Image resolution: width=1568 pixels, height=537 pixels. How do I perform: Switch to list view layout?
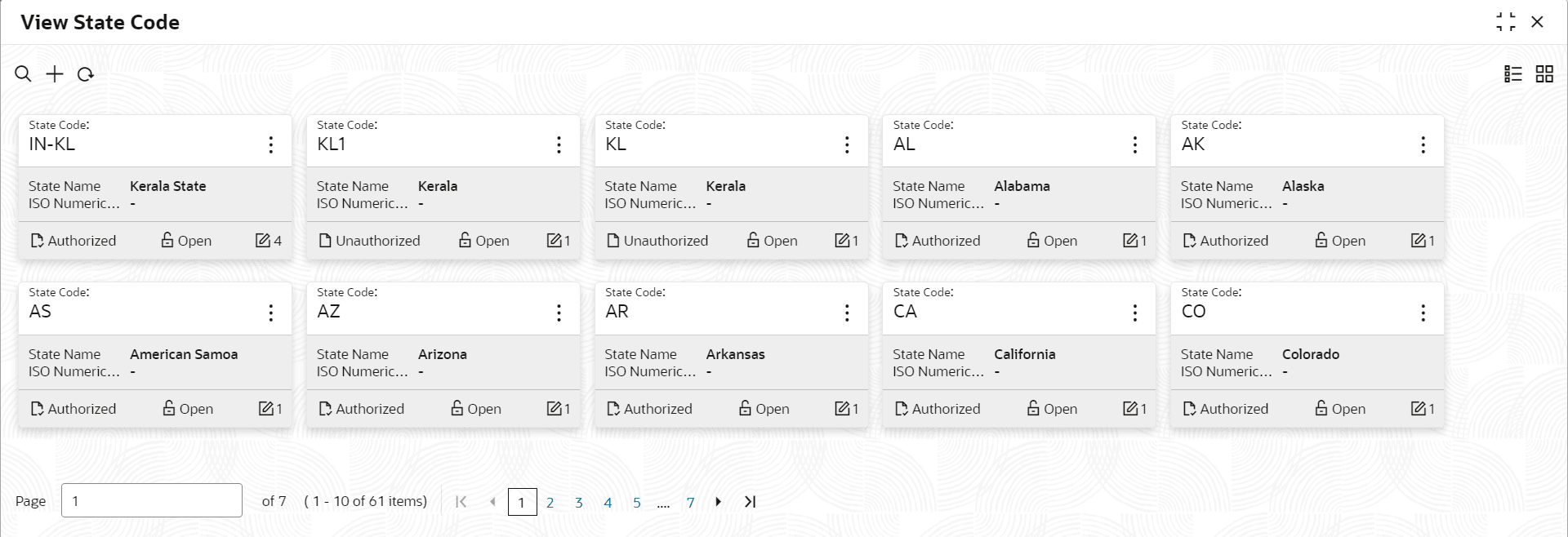click(x=1513, y=74)
